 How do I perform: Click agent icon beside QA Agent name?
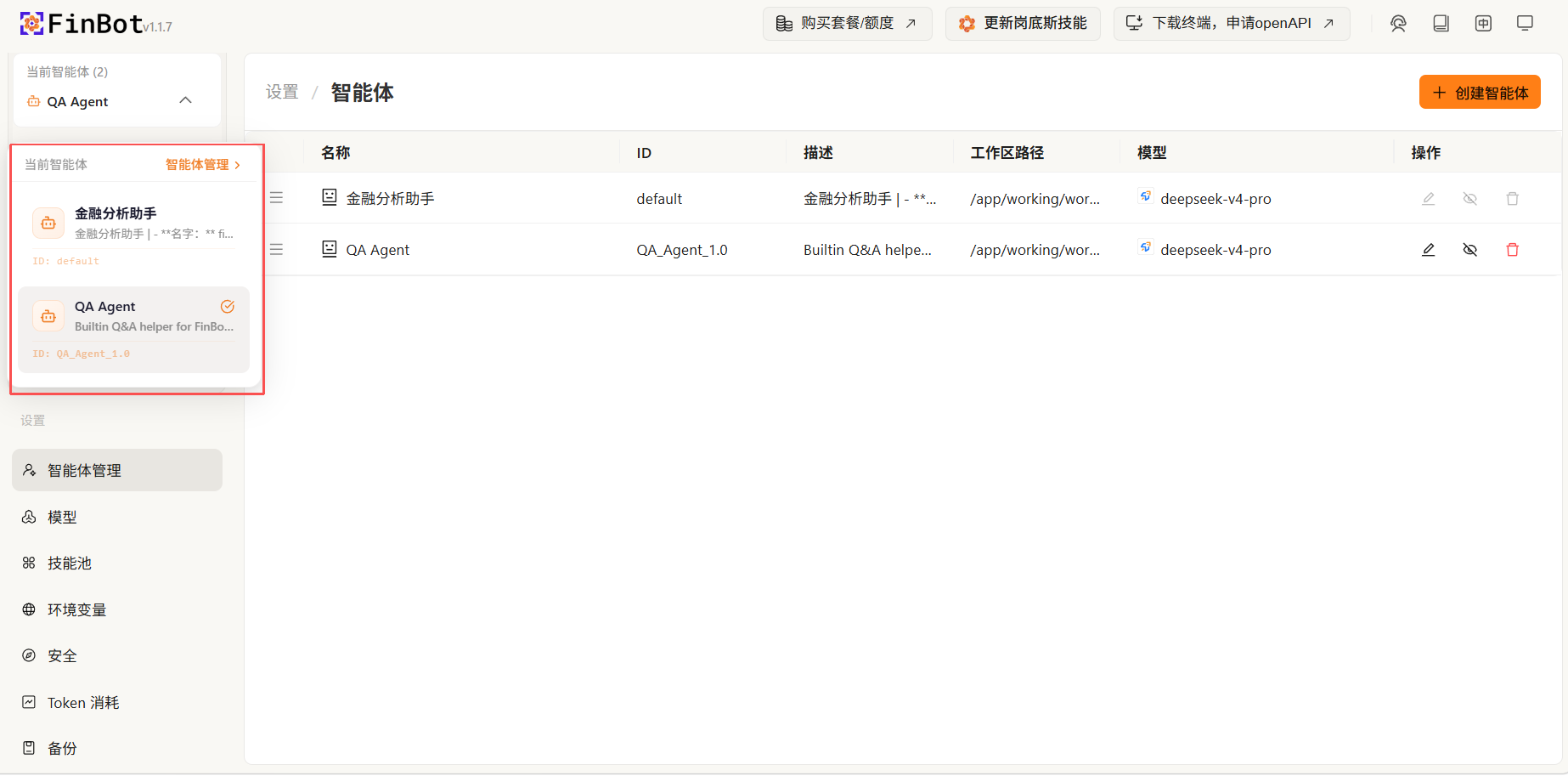point(330,249)
